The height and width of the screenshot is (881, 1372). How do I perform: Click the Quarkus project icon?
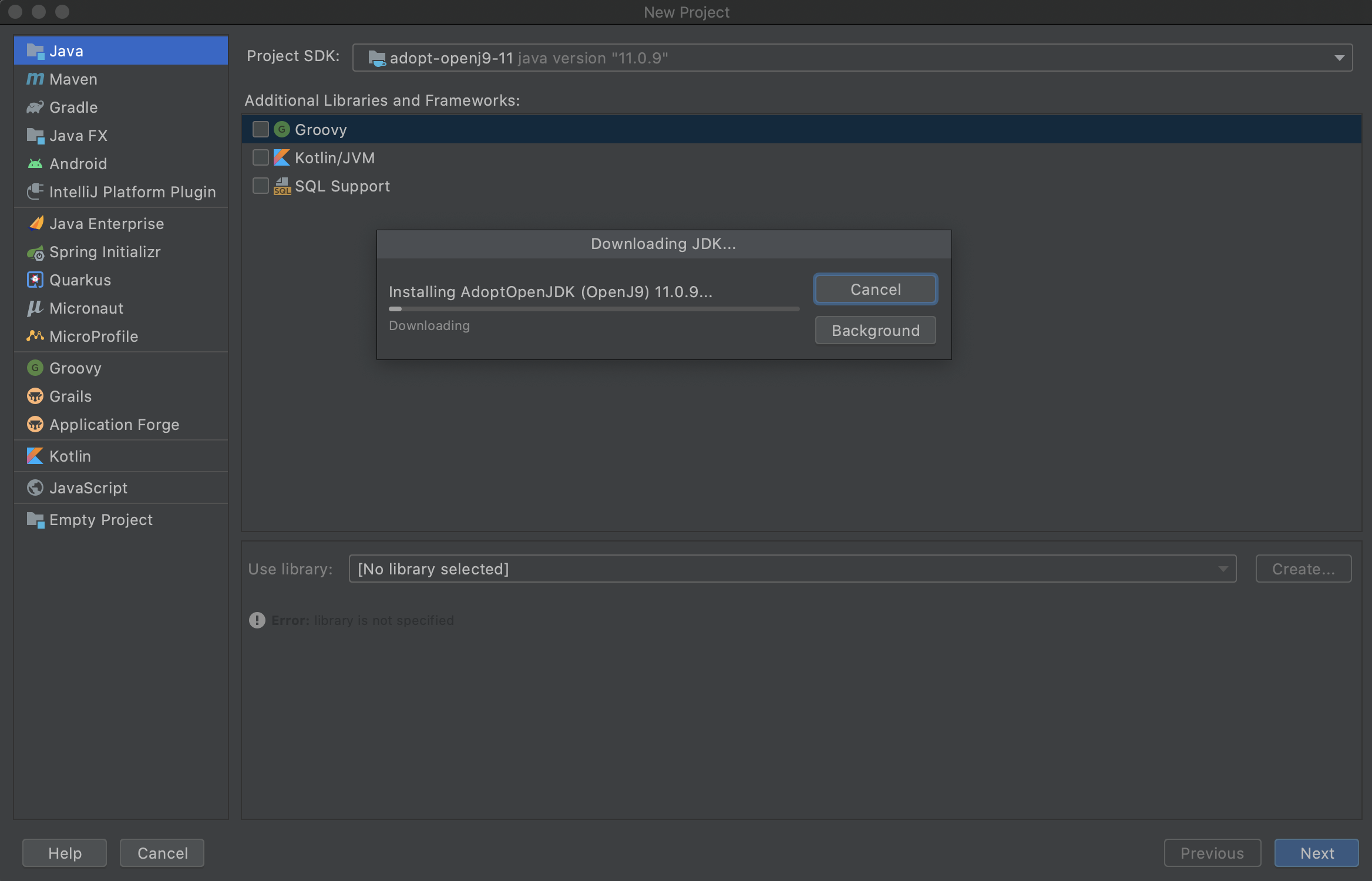pyautogui.click(x=35, y=280)
